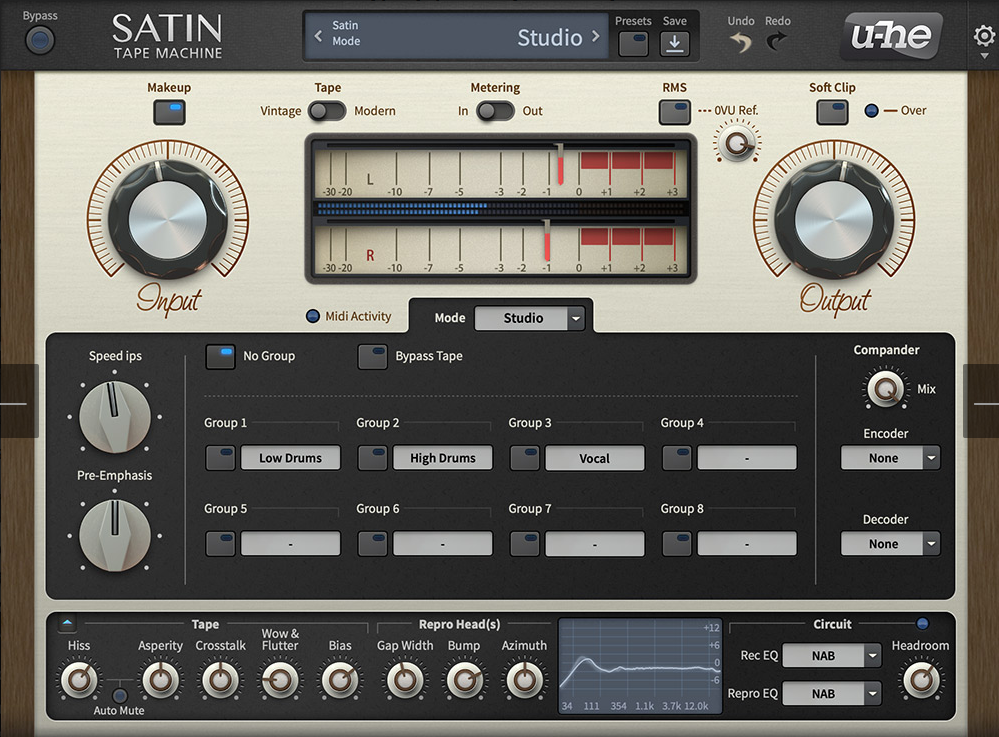The height and width of the screenshot is (737, 999).
Task: Open the Presets browser button
Action: [x=633, y=44]
